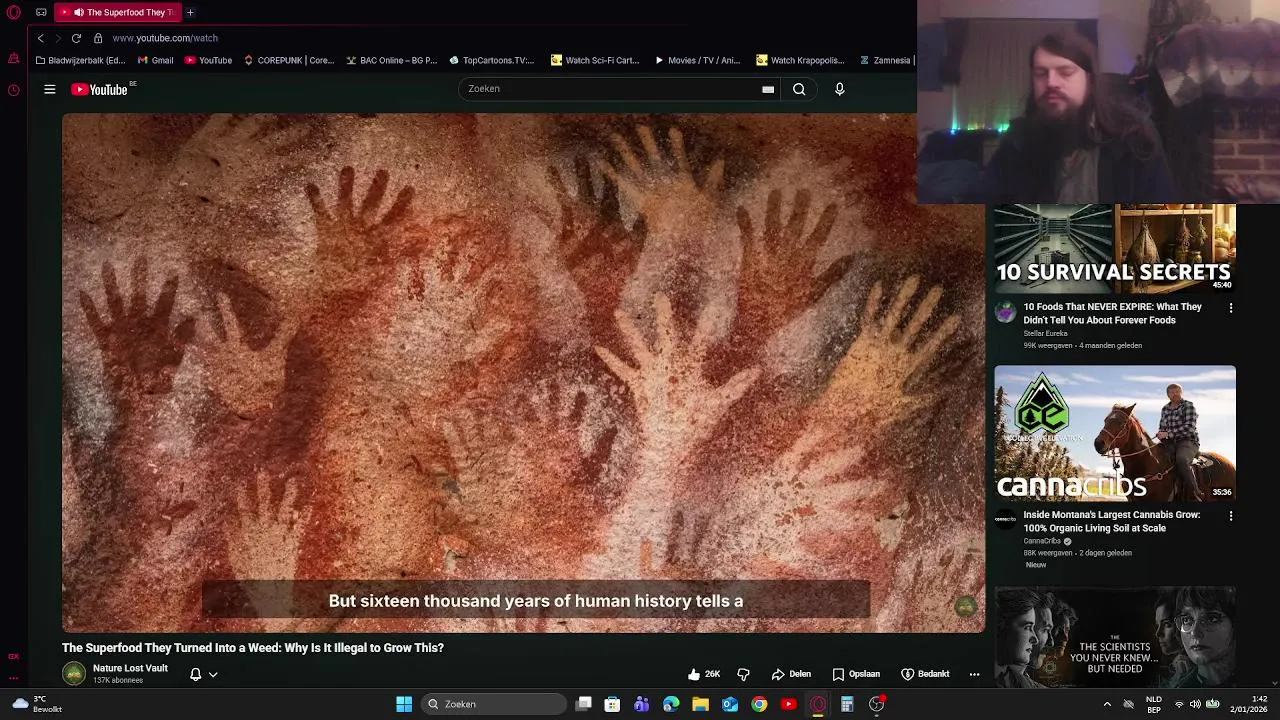Image resolution: width=1280 pixels, height=720 pixels.
Task: Open 10 Foods That NEVER EXPIRE title
Action: 1112,313
